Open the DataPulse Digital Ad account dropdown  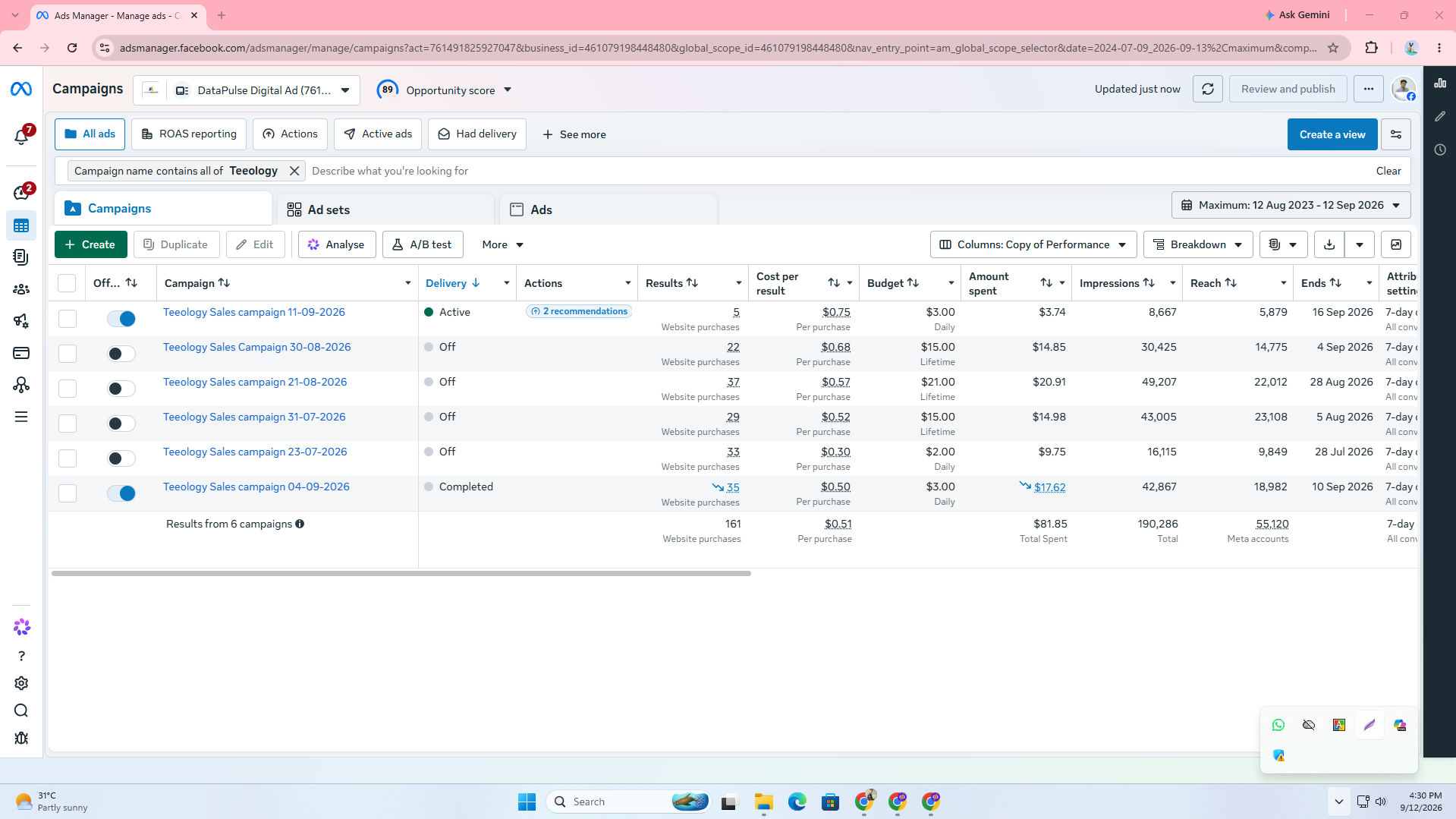(x=247, y=90)
